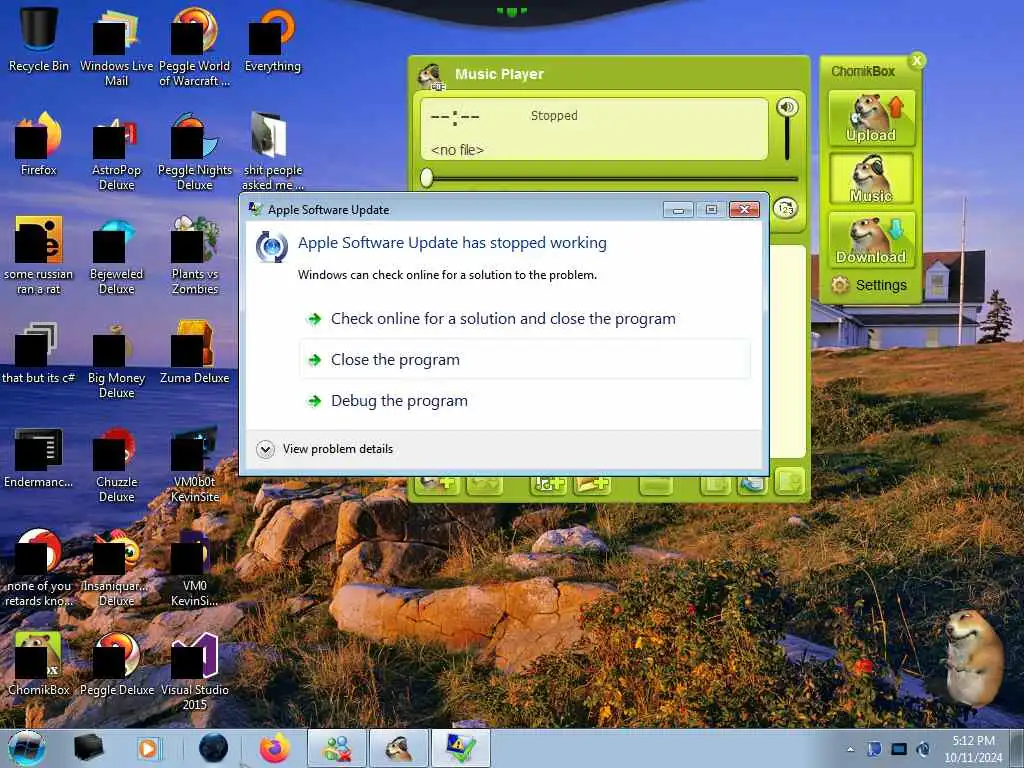Click the add folder button in Music Player
This screenshot has width=1024, height=768.
tap(592, 485)
